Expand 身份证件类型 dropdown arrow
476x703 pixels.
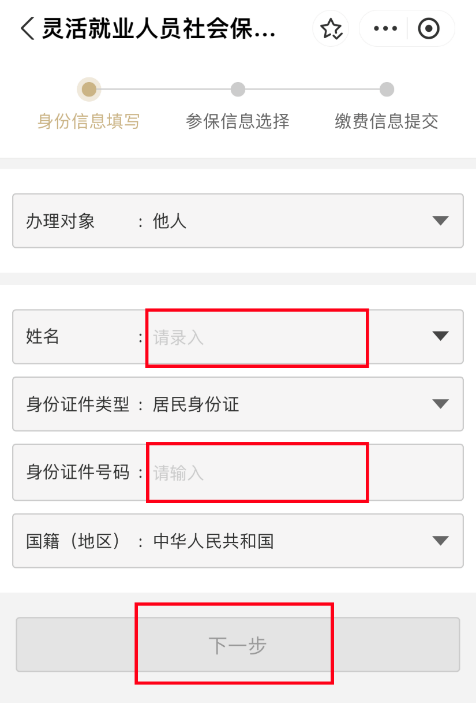(440, 404)
